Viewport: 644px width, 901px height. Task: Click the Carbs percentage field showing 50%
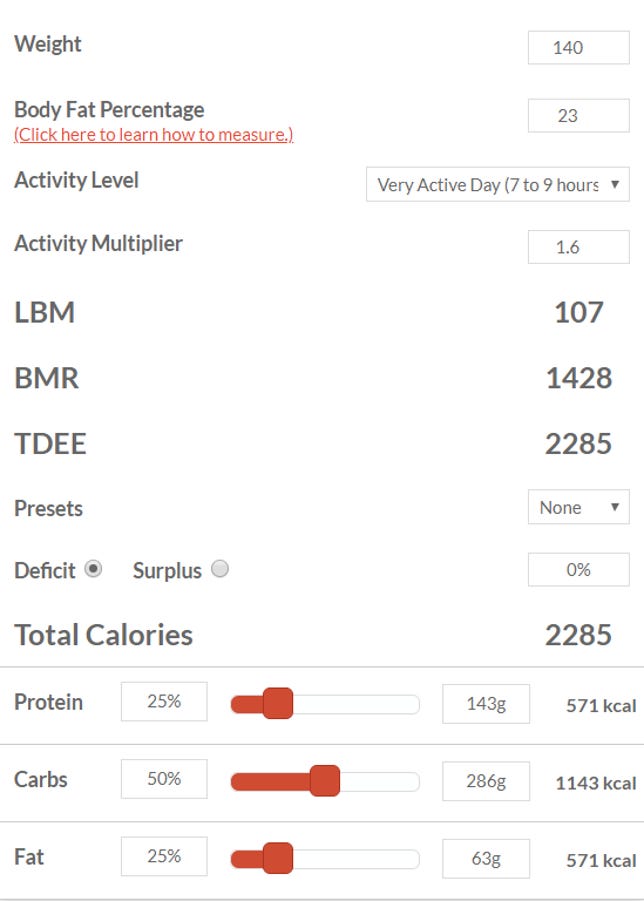click(x=164, y=779)
